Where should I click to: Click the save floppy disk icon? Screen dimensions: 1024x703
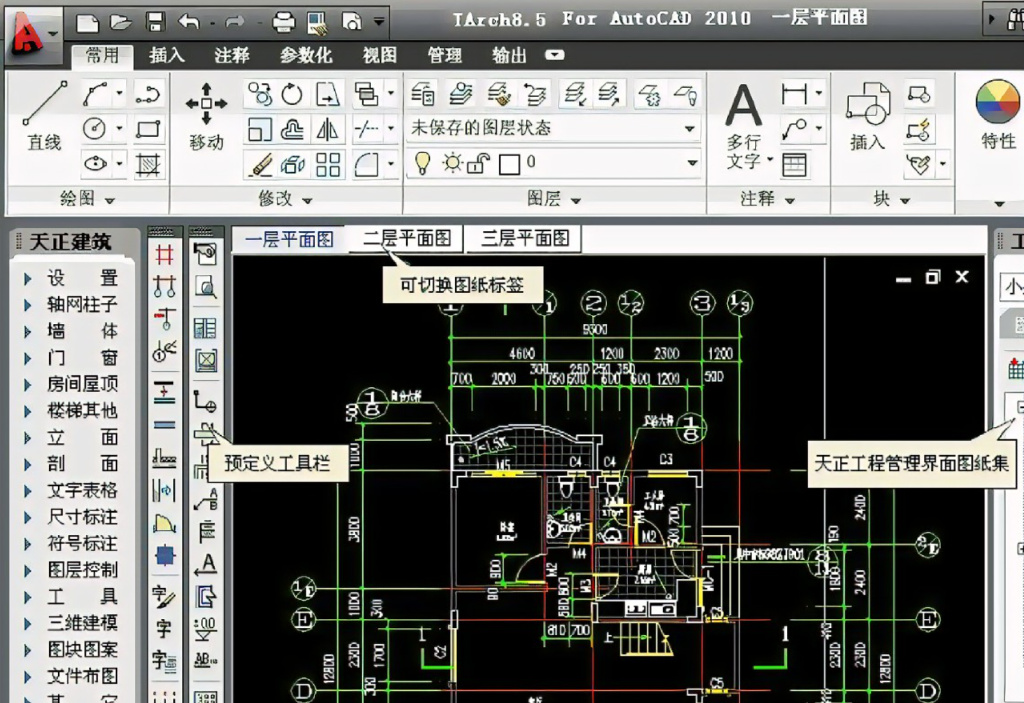[x=155, y=20]
